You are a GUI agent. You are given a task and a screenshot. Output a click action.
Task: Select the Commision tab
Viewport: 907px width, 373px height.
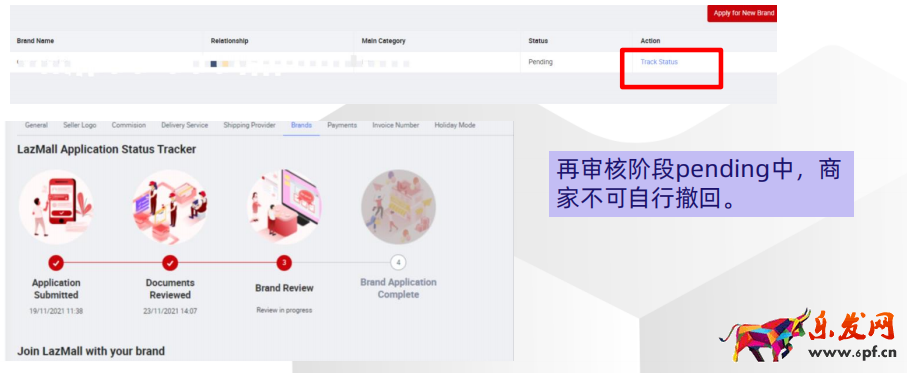click(128, 125)
